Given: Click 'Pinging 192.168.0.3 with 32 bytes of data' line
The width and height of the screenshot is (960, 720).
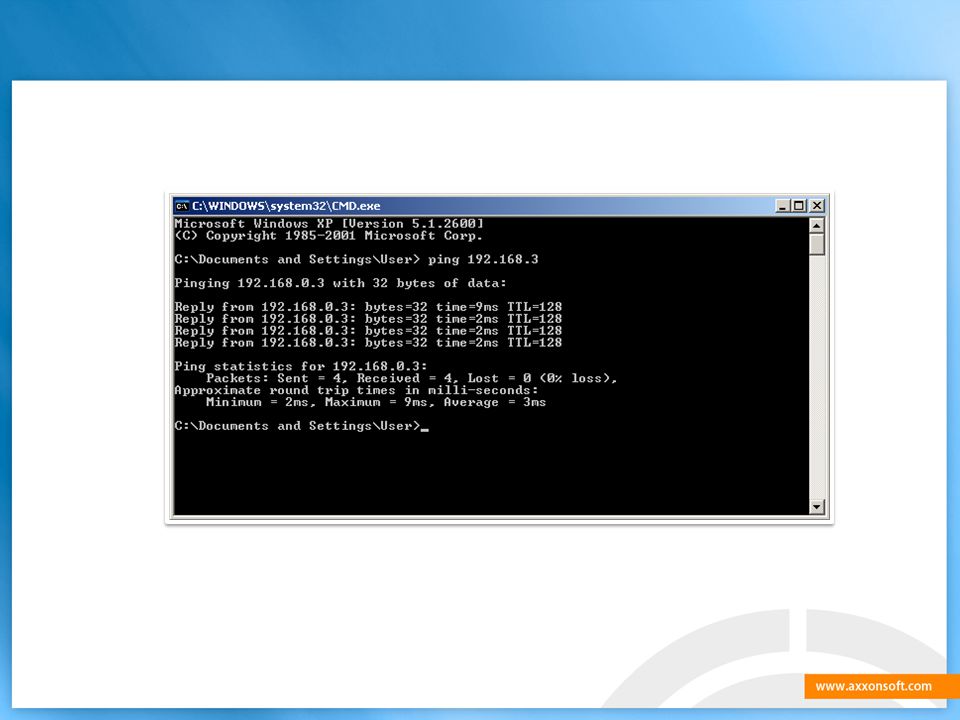Looking at the screenshot, I should pos(340,283).
